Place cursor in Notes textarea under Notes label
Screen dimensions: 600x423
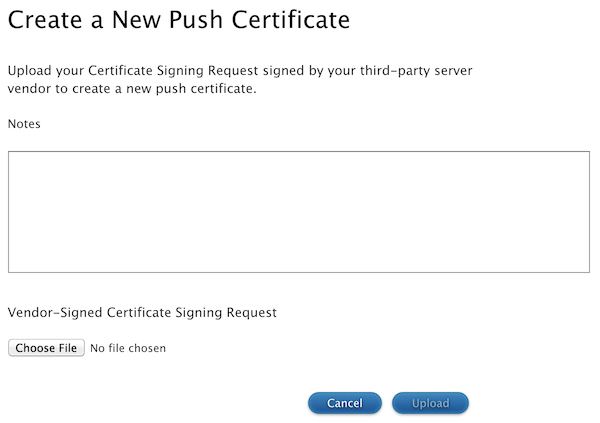[x=299, y=212]
